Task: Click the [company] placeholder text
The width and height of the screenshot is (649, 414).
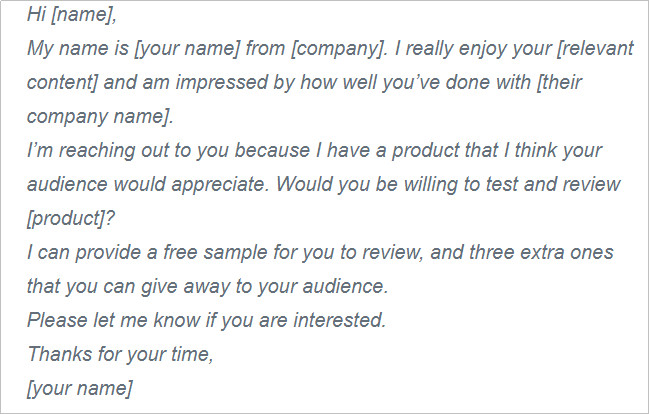Action: [x=340, y=48]
